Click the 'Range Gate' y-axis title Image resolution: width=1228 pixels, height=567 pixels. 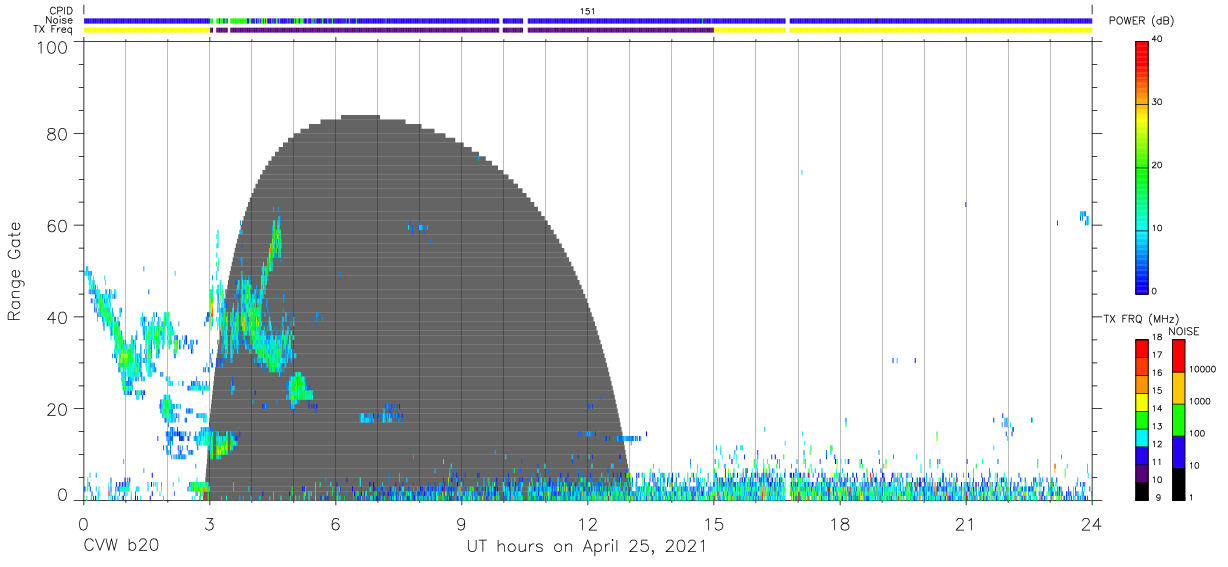(15, 272)
